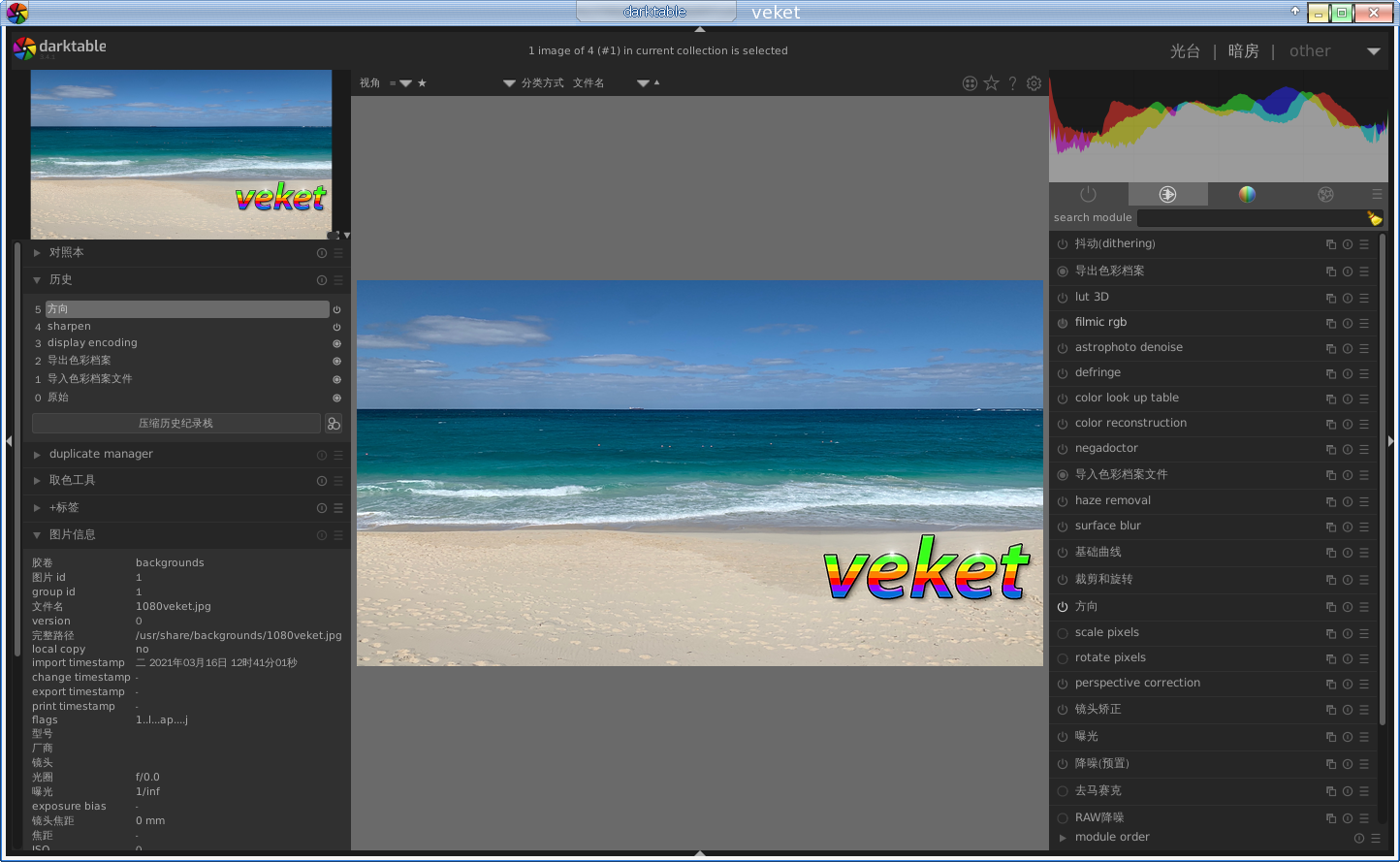Expand the +标签 tagging panel
This screenshot has width=1400, height=862.
[x=37, y=508]
